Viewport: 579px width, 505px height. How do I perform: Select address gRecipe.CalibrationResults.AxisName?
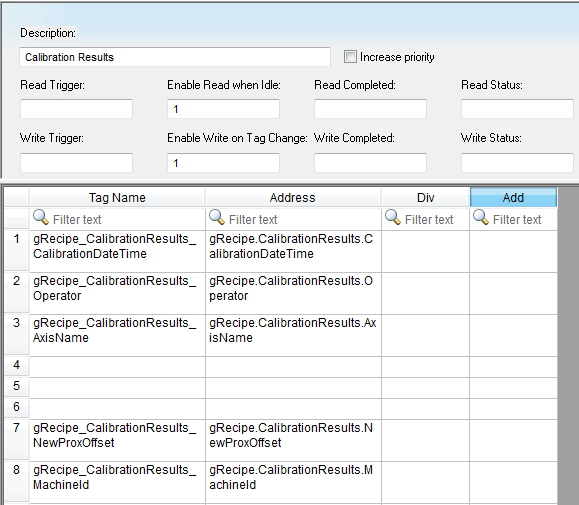pos(293,336)
